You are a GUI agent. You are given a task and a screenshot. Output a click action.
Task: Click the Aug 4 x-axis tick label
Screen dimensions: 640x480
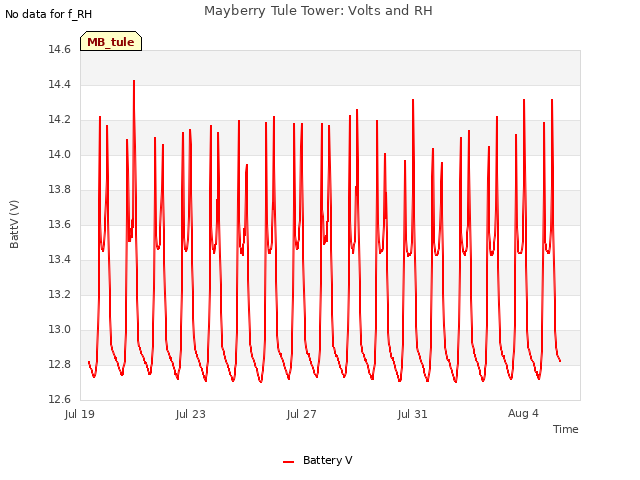click(523, 413)
